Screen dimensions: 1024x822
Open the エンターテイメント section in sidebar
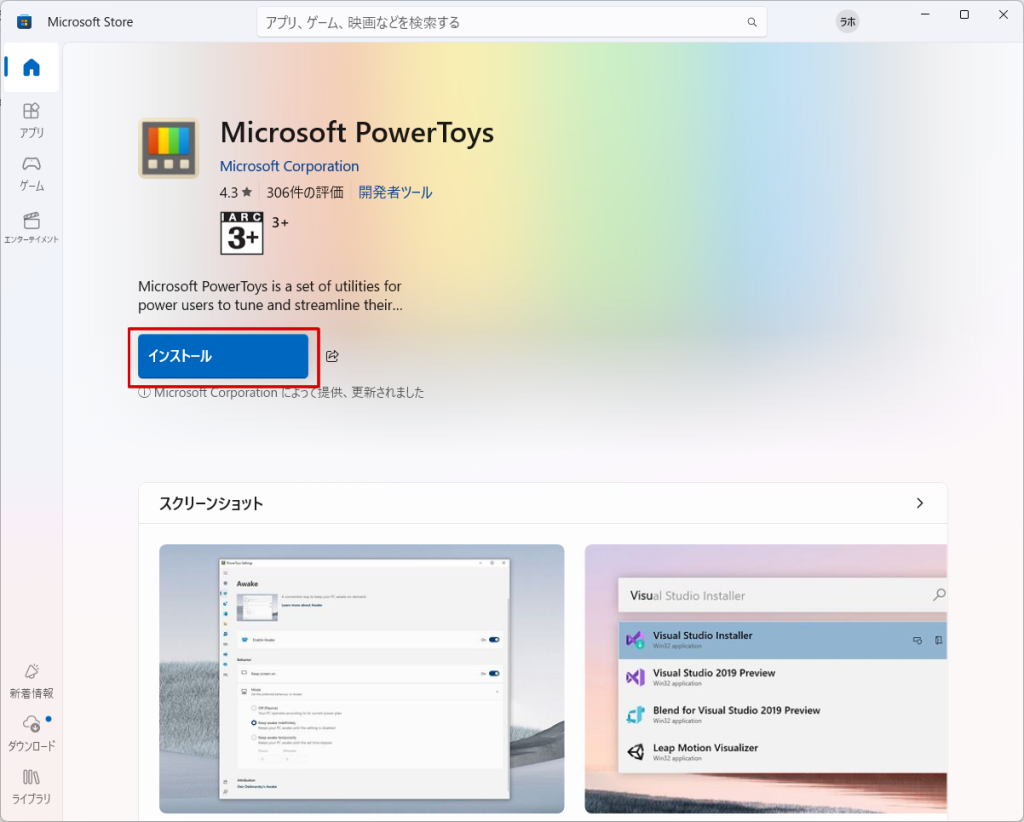click(31, 227)
